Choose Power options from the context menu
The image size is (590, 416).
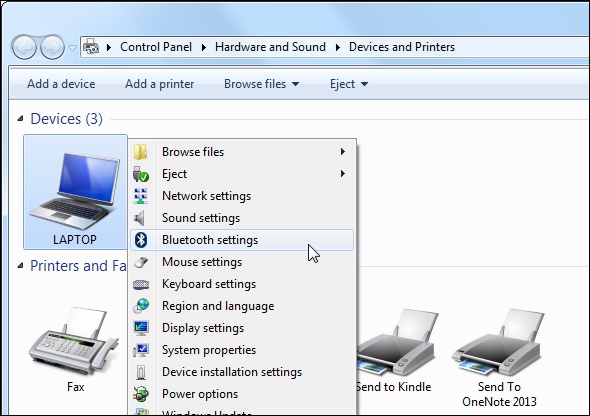pos(242,394)
